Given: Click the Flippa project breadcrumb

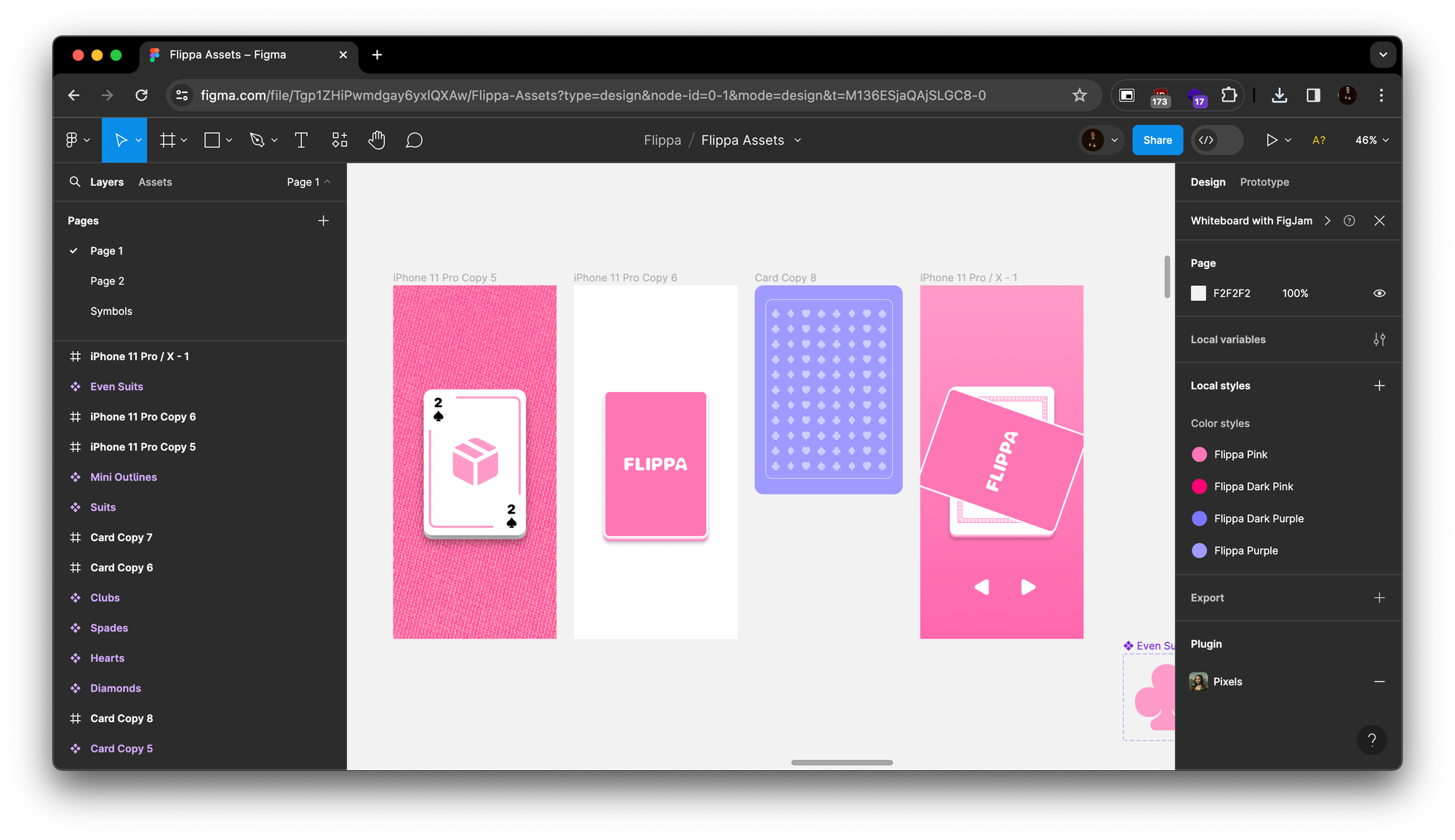Looking at the screenshot, I should [662, 140].
